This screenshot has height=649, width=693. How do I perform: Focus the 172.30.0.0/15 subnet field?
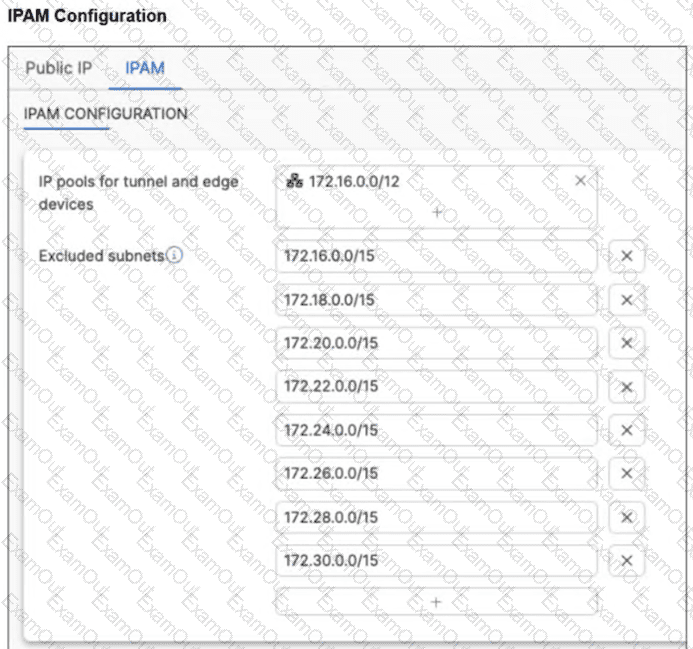tap(436, 560)
